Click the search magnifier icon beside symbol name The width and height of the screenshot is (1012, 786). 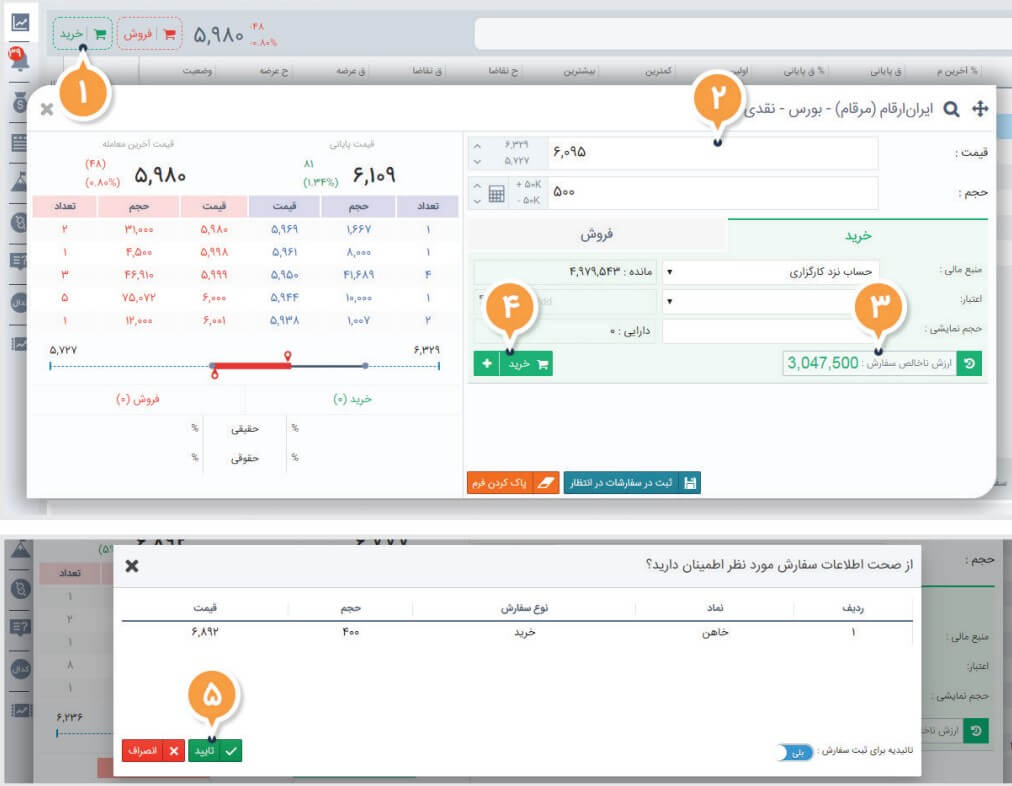tap(951, 109)
